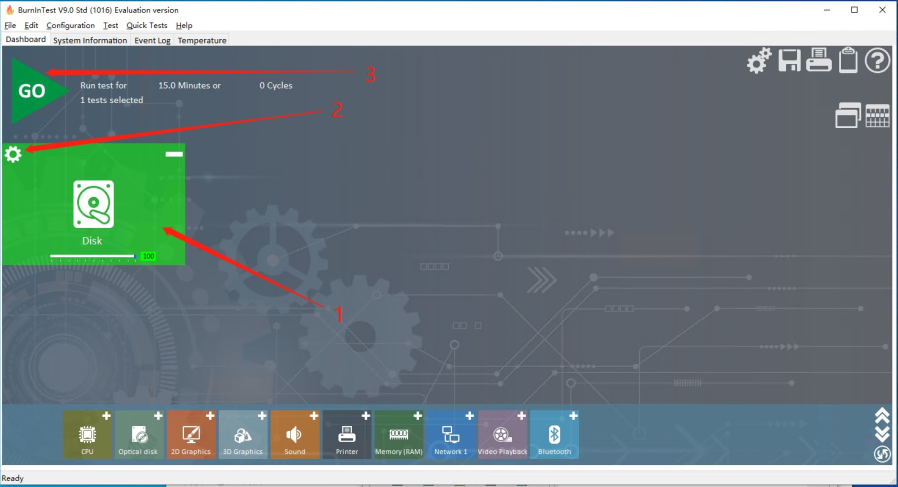Select the Disk test tile icon
898x487 pixels.
click(93, 205)
